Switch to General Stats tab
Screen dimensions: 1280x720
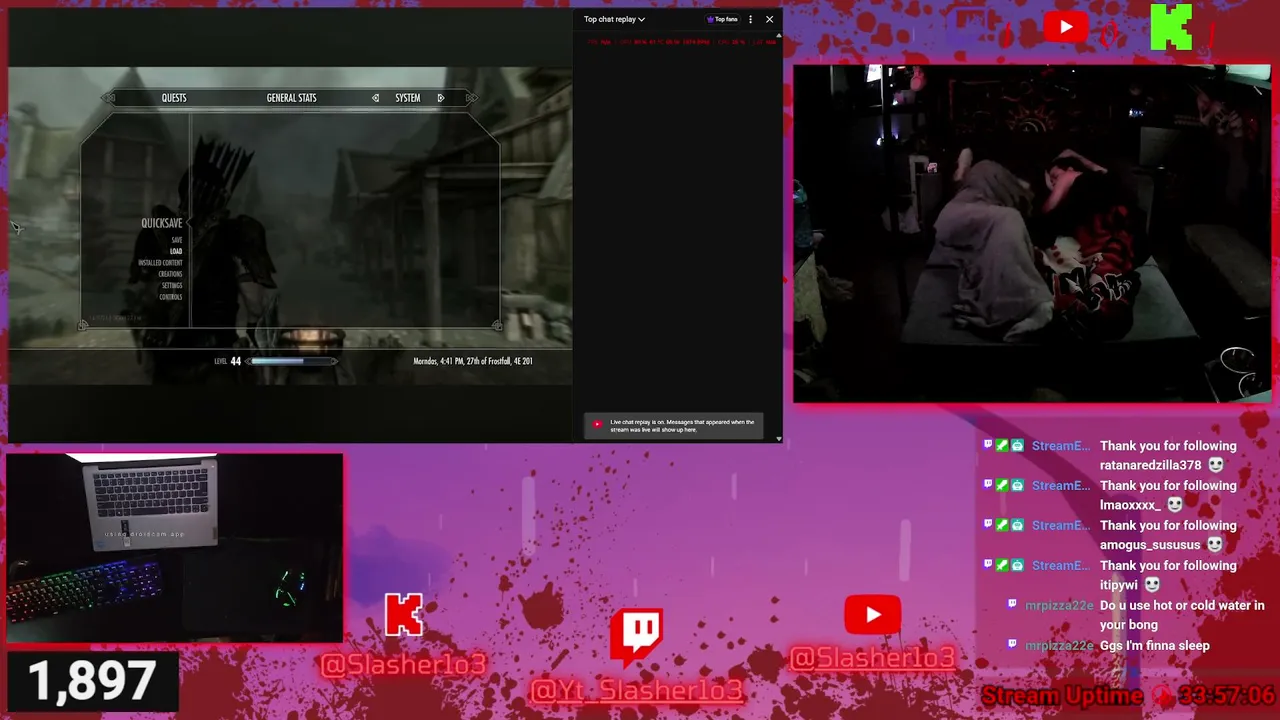(291, 98)
